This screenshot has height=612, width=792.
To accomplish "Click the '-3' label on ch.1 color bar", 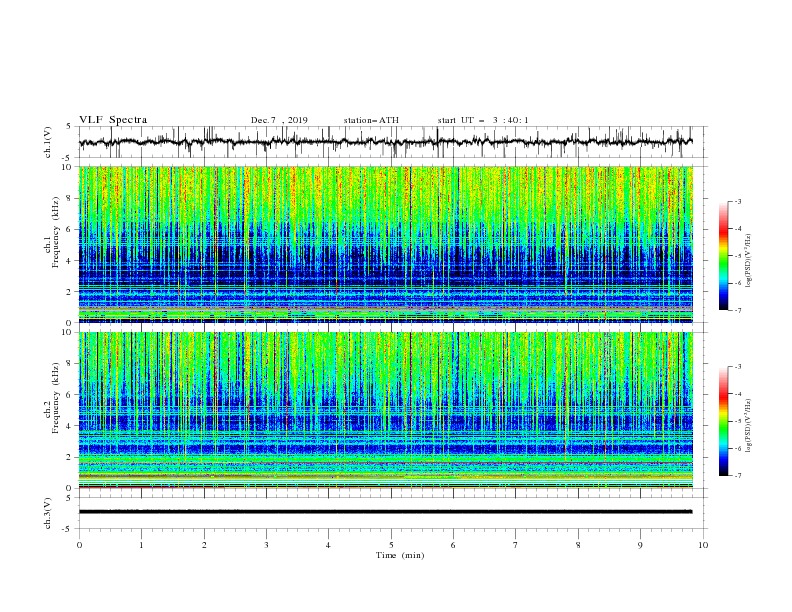I will [737, 201].
